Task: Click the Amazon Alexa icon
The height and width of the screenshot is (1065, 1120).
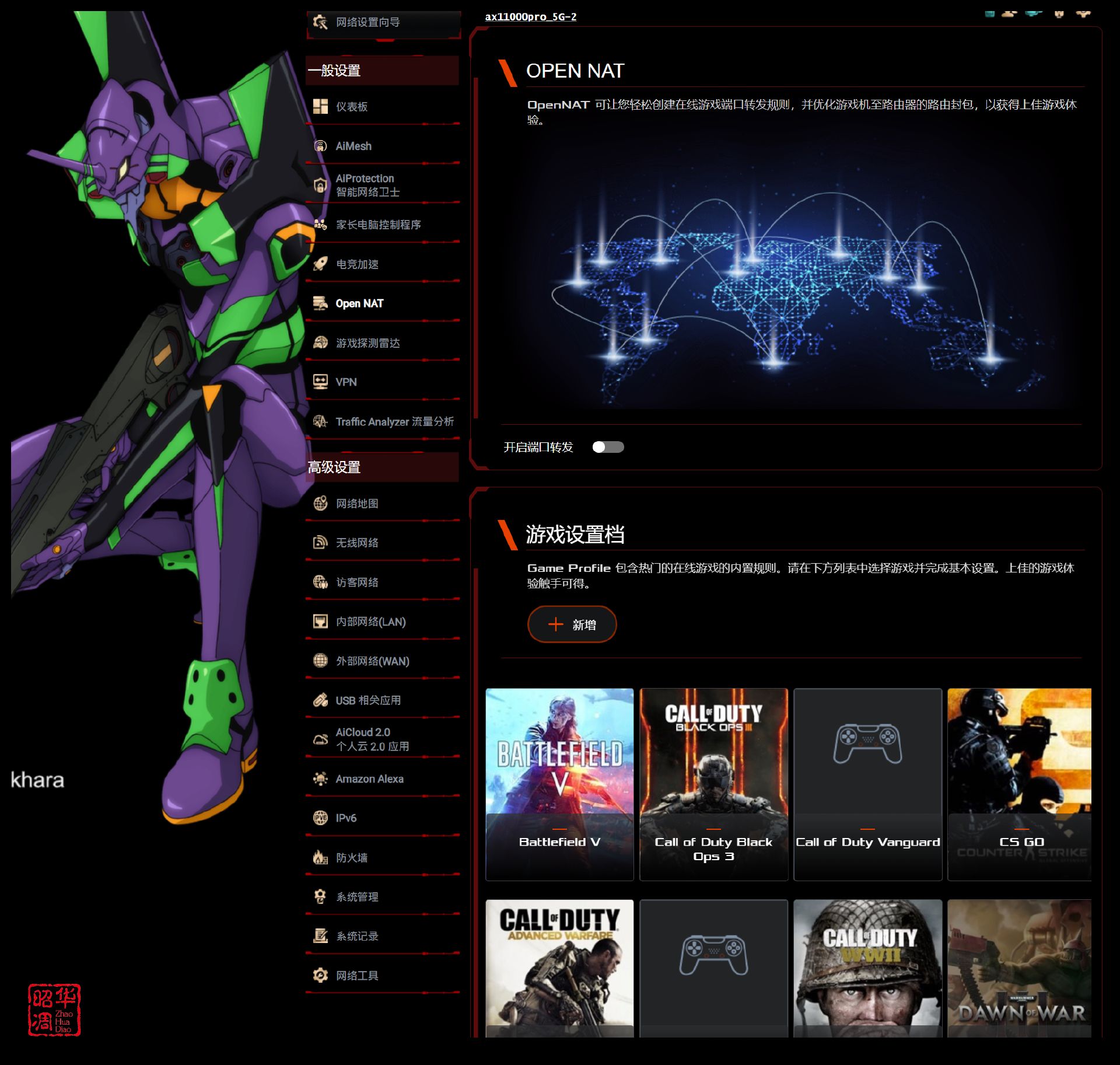Action: pyautogui.click(x=320, y=778)
